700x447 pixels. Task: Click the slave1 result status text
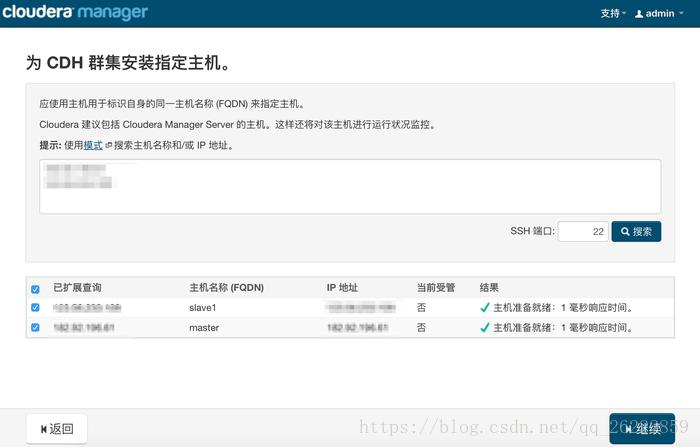click(562, 308)
